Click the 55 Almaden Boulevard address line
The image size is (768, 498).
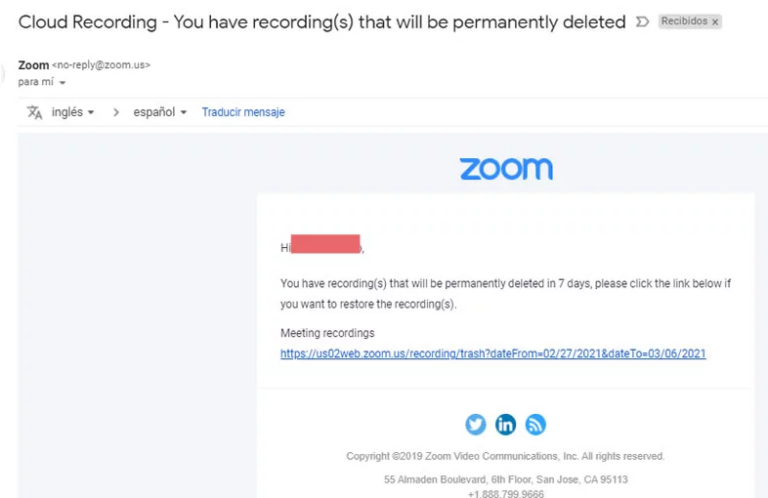click(x=506, y=480)
